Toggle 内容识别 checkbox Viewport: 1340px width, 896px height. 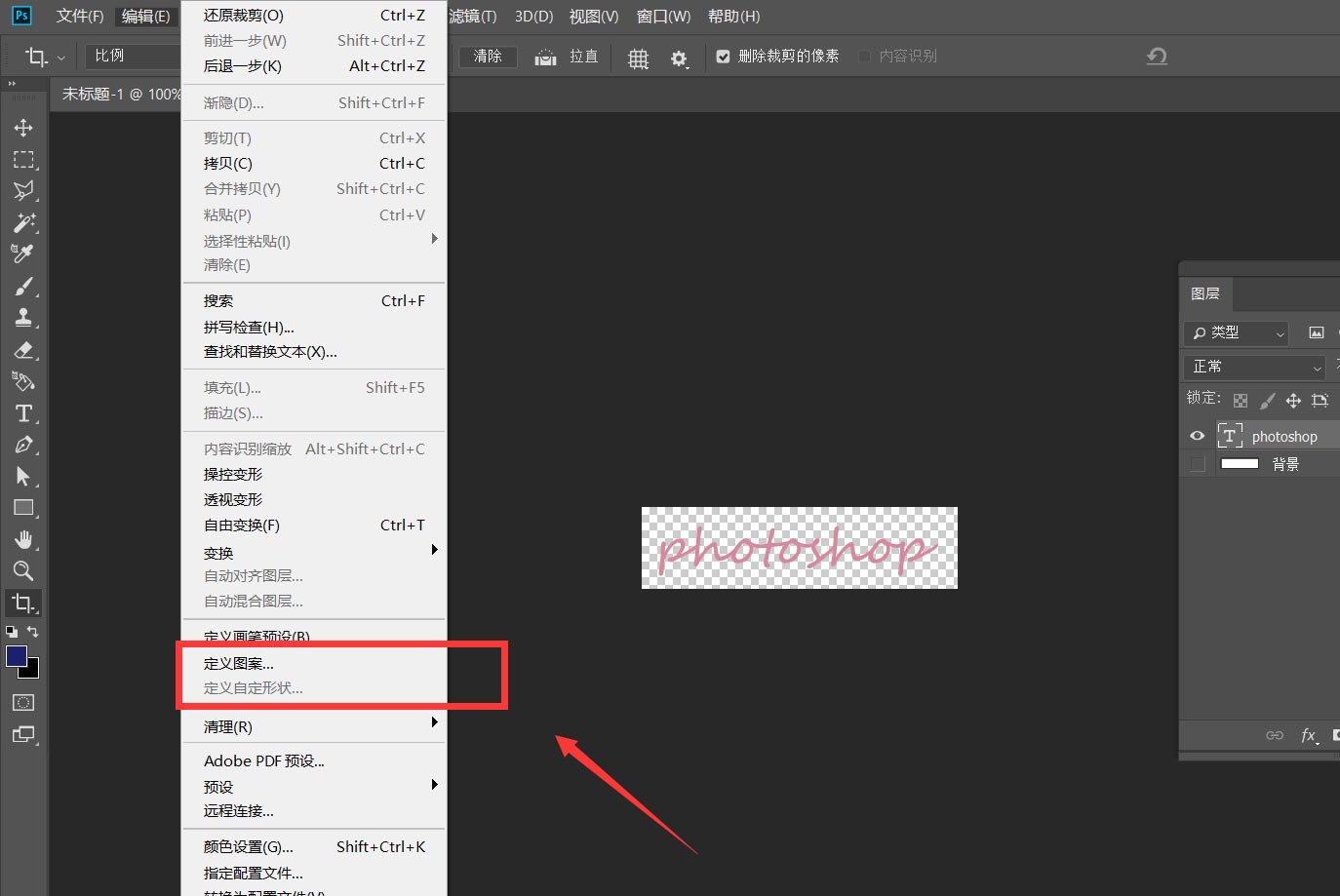coord(864,57)
